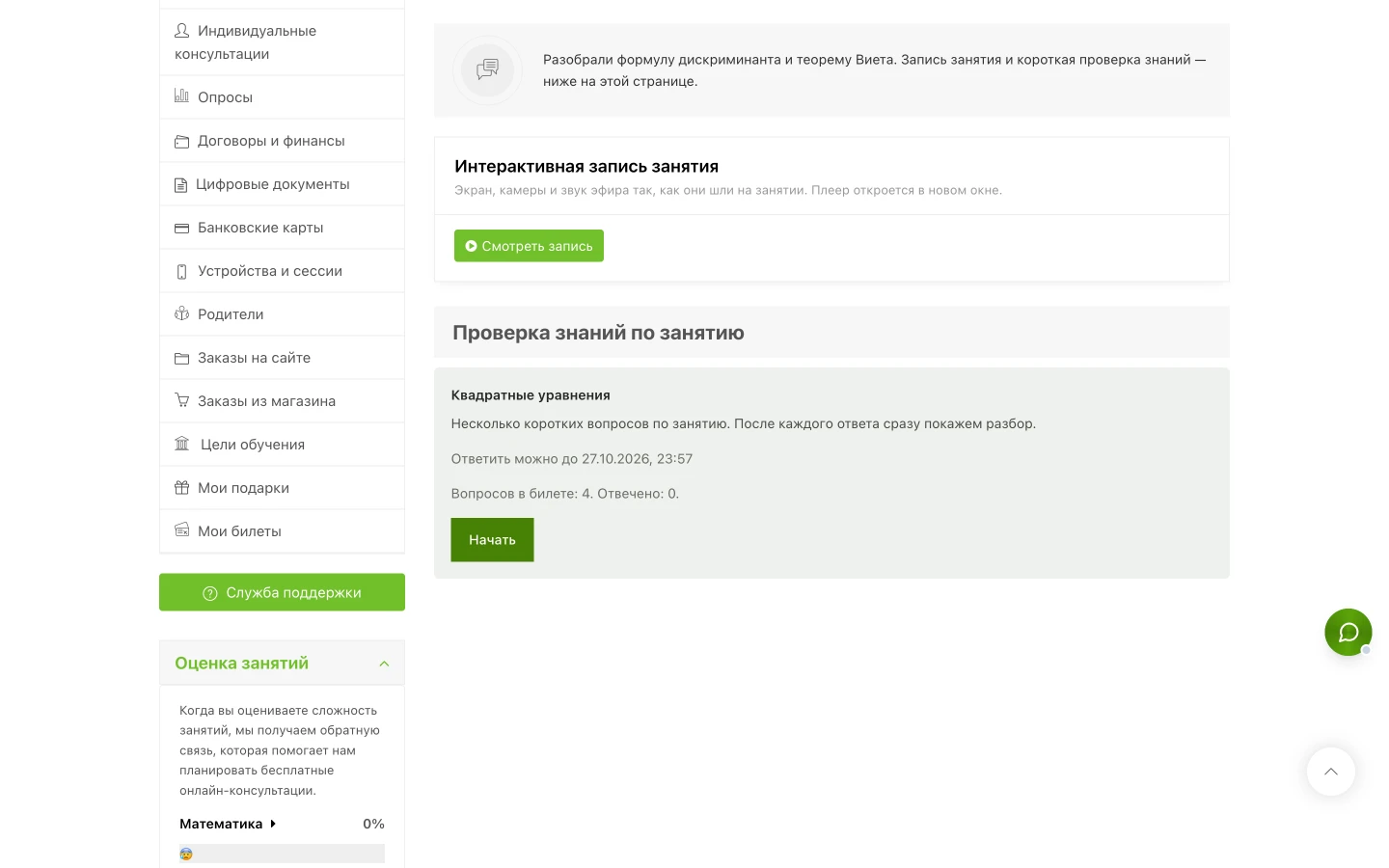Start the quiz with Начать
1389x868 pixels.
(x=492, y=540)
